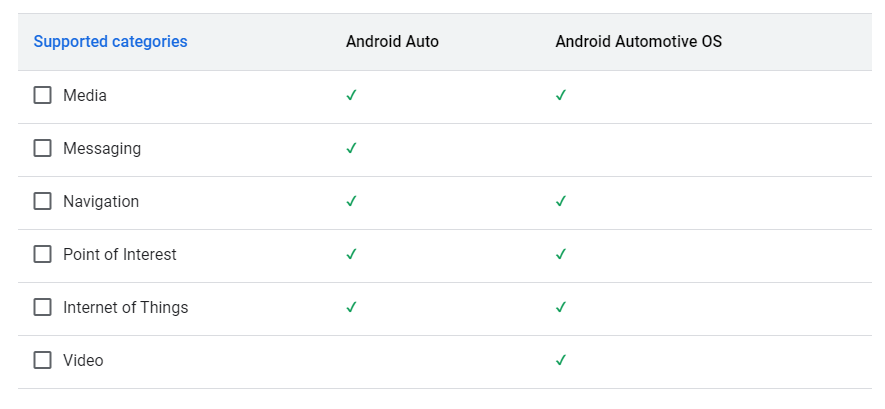Click the Messaging category label

point(102,149)
